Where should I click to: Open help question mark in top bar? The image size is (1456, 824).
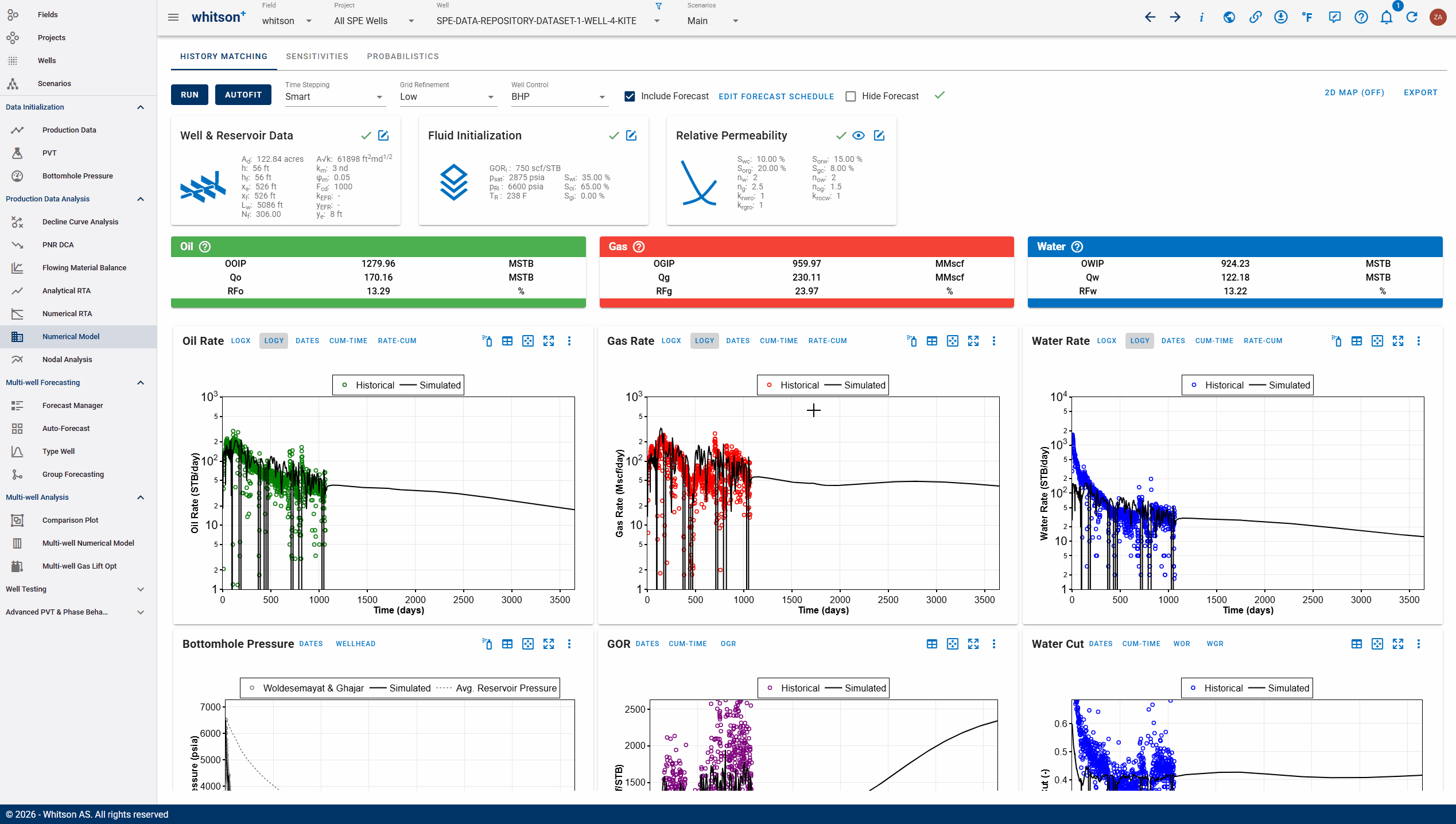coord(1361,17)
